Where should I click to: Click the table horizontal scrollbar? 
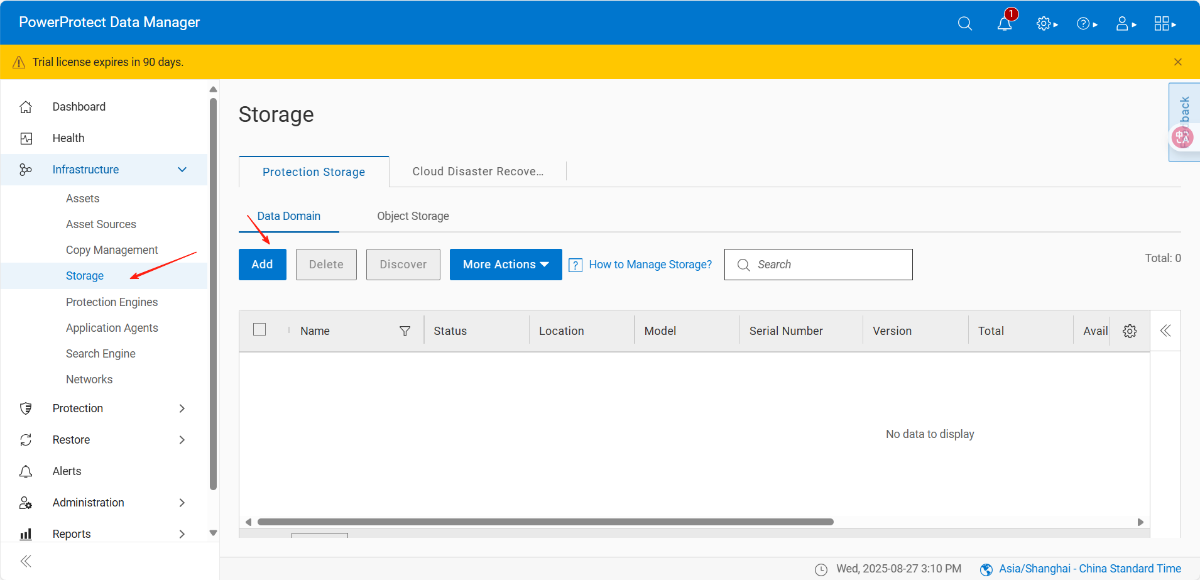(545, 522)
